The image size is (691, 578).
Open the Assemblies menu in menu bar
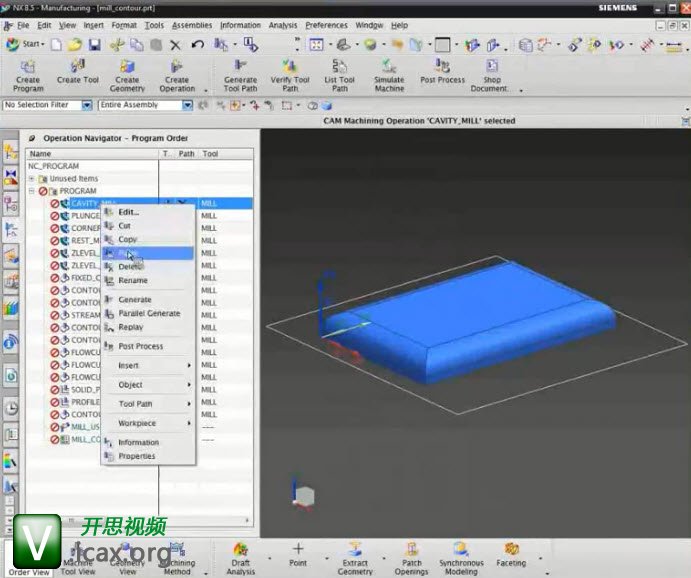point(191,25)
